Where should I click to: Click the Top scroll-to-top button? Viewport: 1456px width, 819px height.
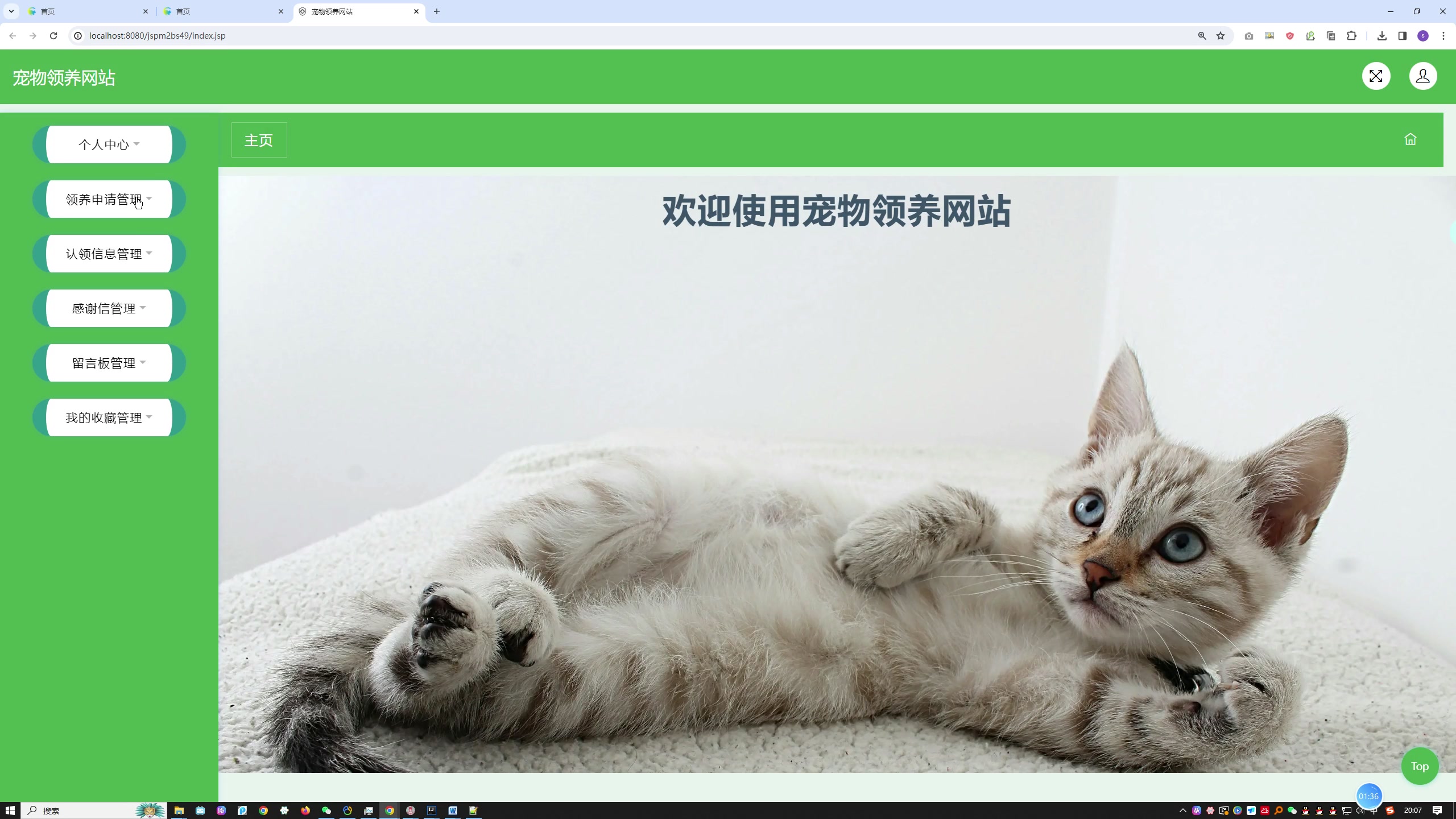click(x=1420, y=766)
